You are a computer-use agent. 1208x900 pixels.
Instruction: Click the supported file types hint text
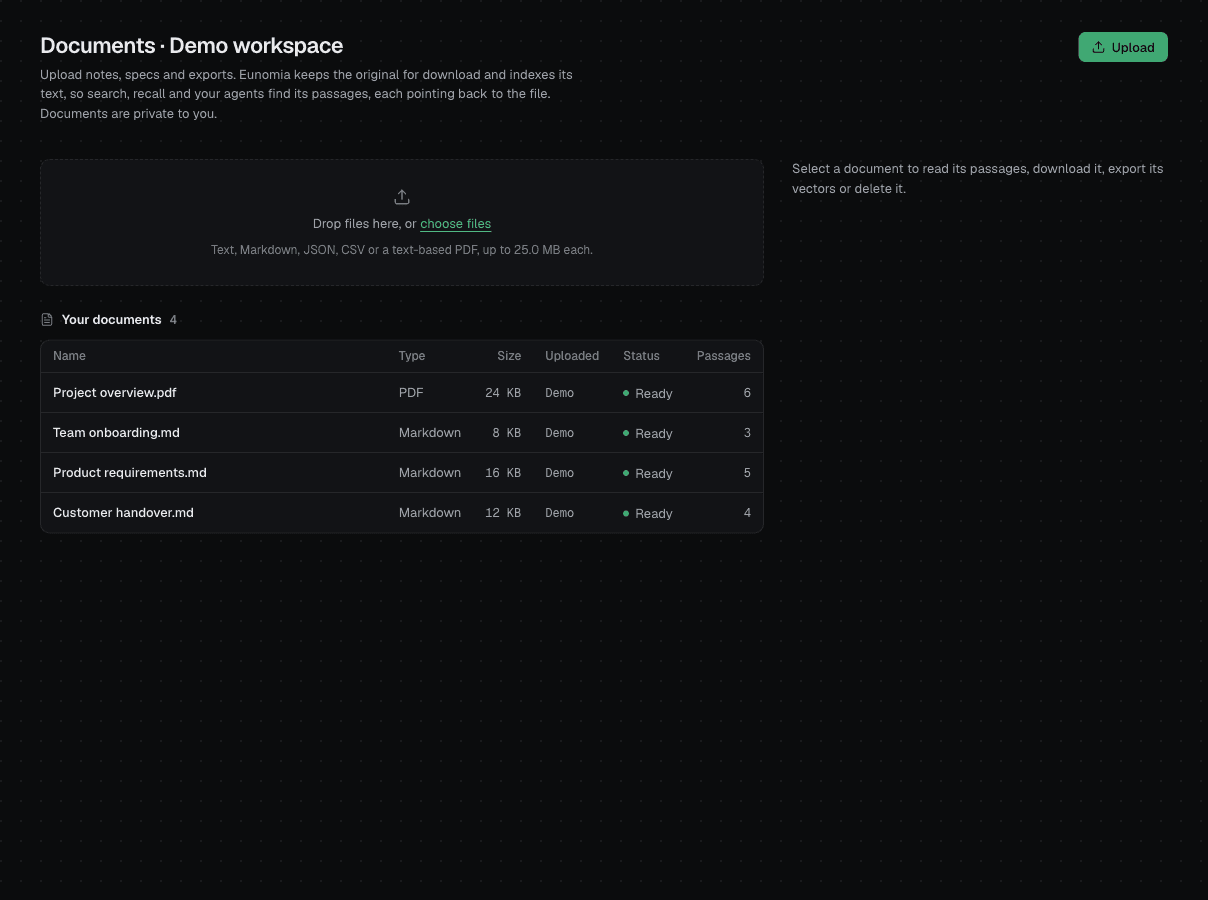point(402,250)
